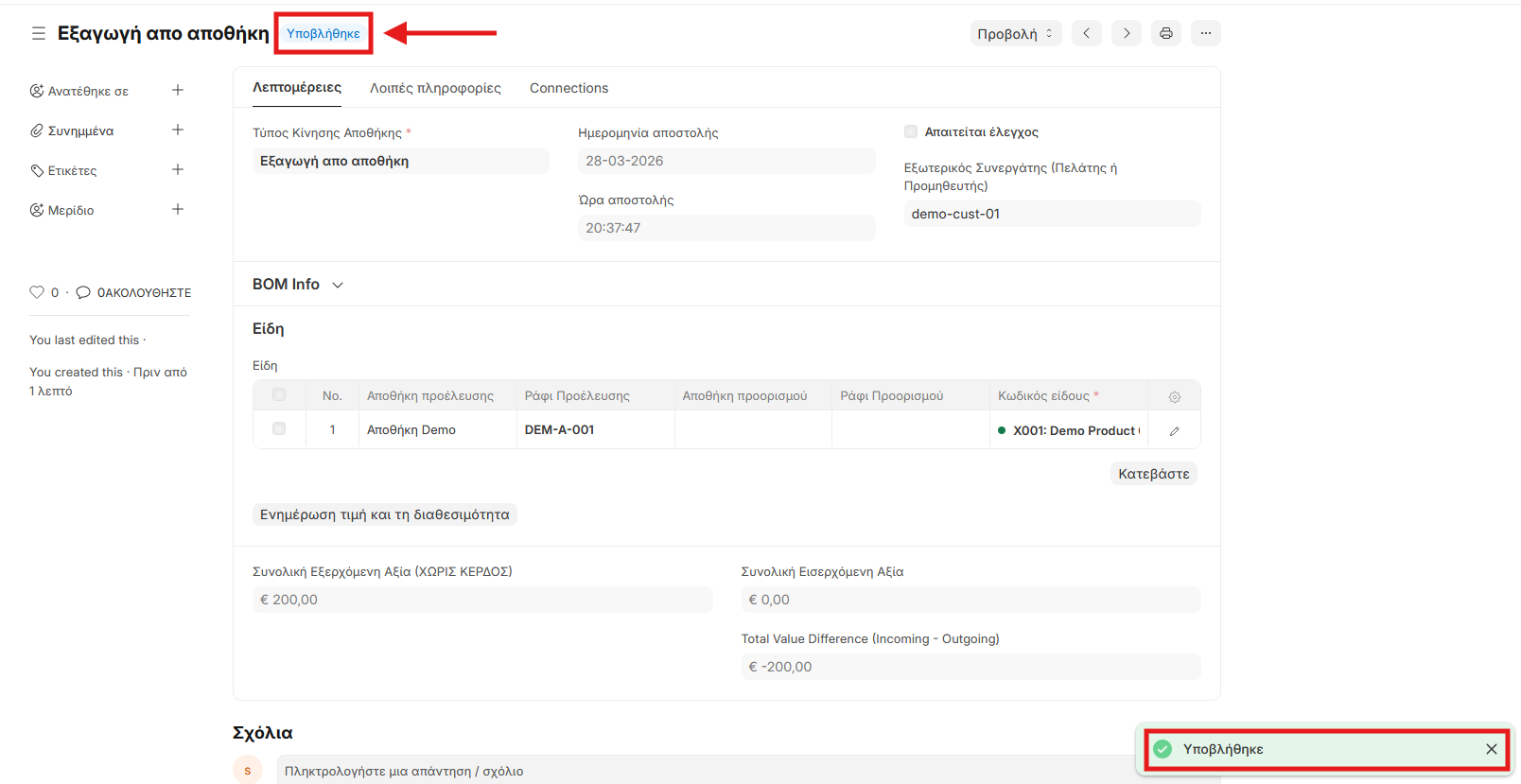
Task: Click Ενημέρωση τιμή και τη διαθεσιμότητα button
Action: 384,514
